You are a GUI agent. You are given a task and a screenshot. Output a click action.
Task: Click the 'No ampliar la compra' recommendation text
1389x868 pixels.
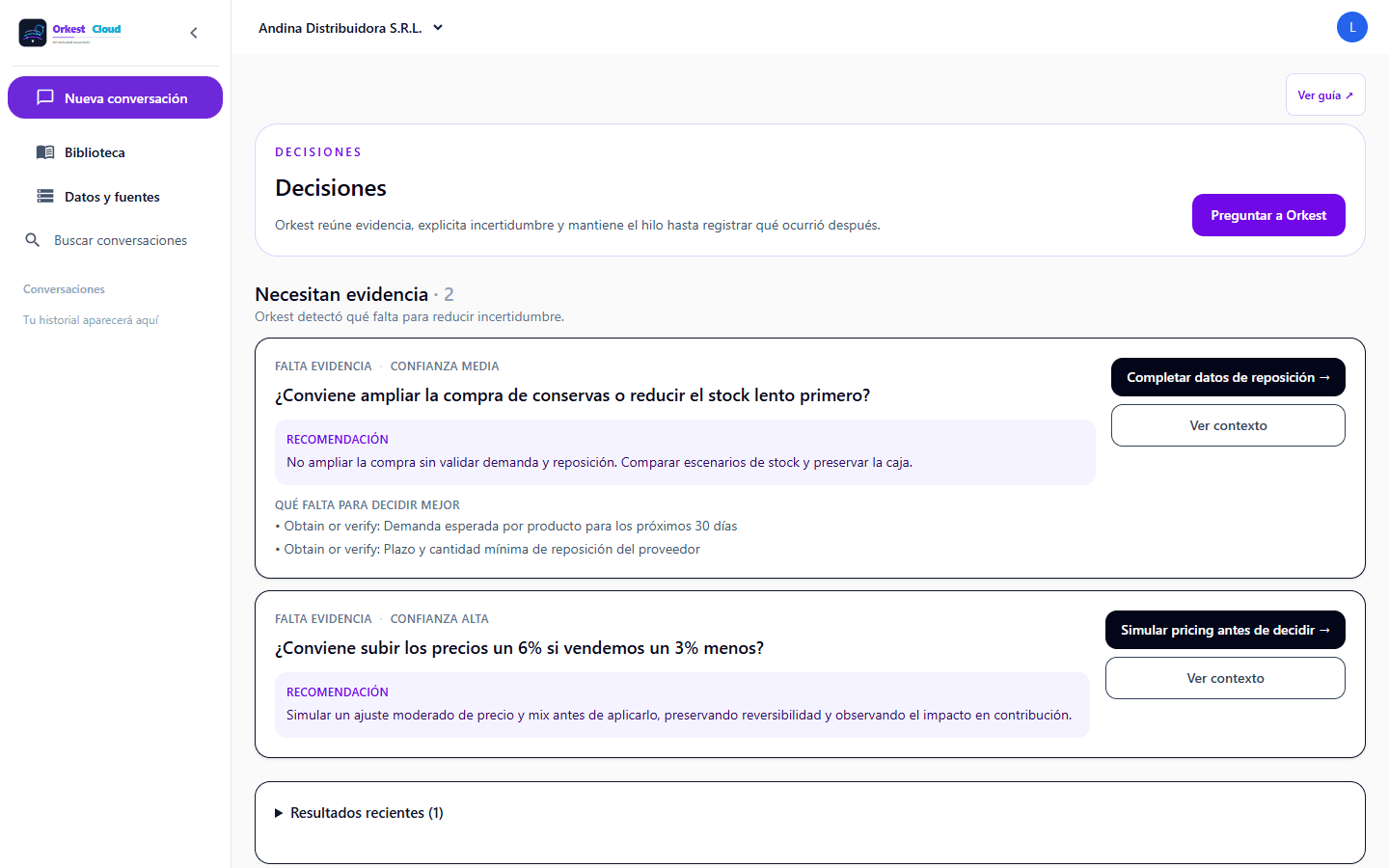click(599, 462)
